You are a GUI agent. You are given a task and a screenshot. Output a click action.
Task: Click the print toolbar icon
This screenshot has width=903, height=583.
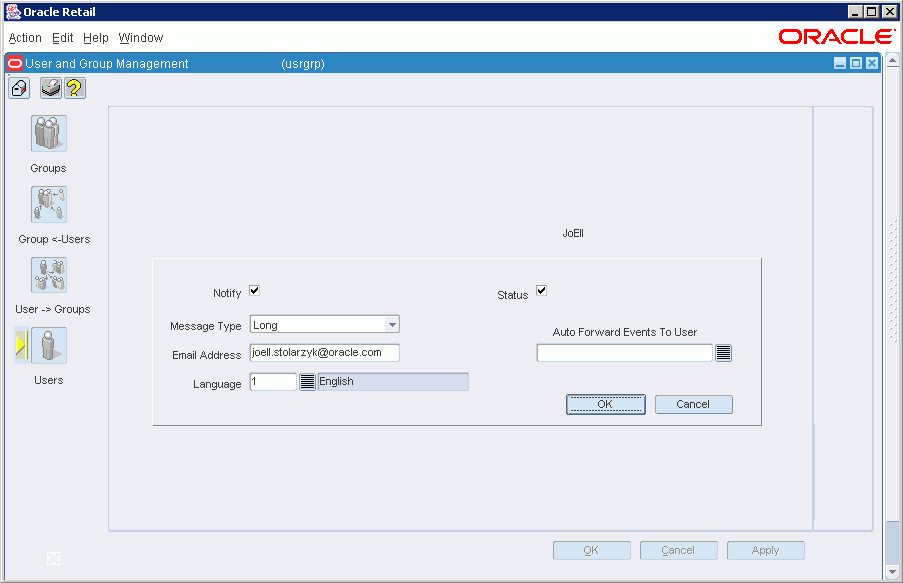click(51, 88)
